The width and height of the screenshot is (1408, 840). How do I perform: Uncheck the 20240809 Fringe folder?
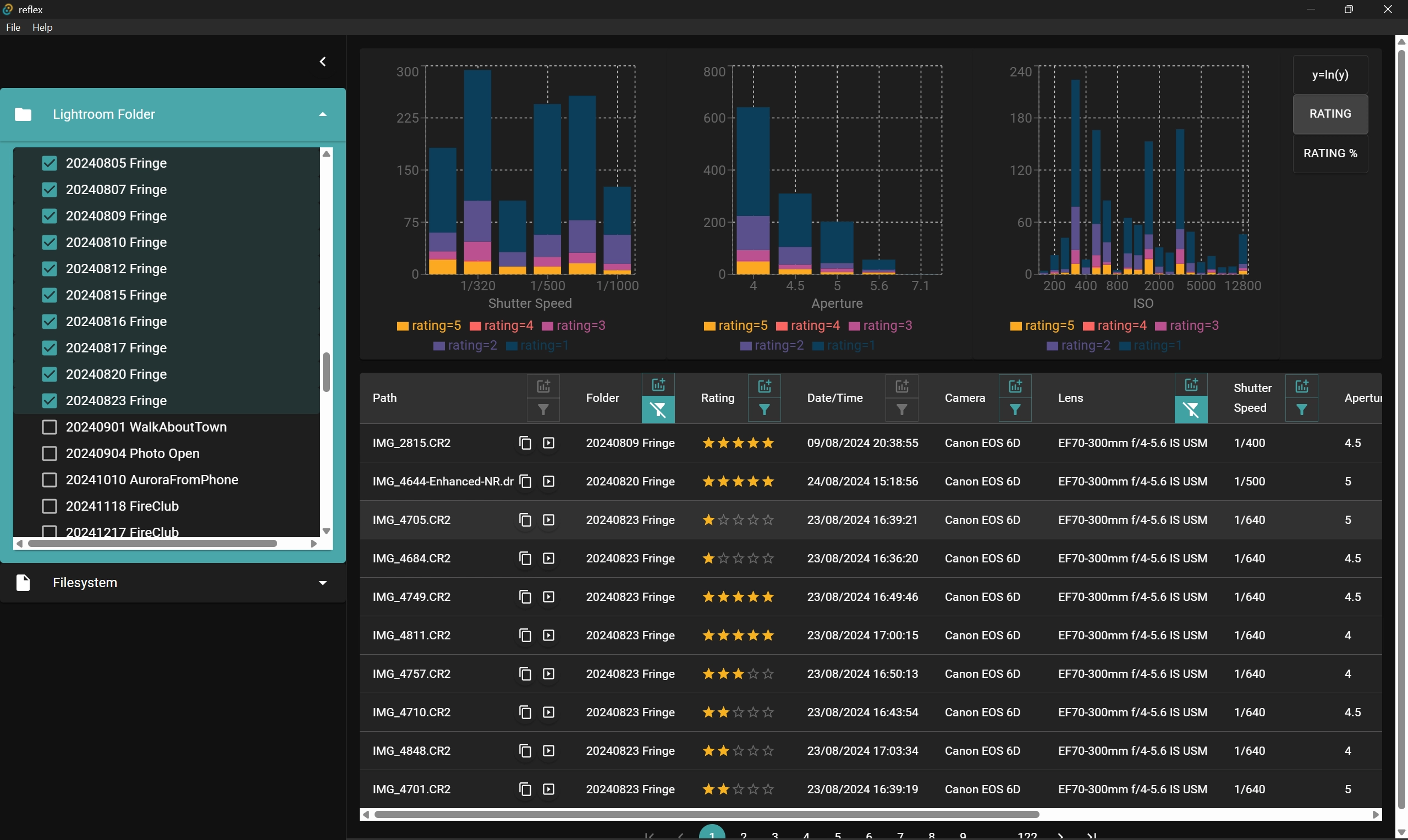point(50,216)
